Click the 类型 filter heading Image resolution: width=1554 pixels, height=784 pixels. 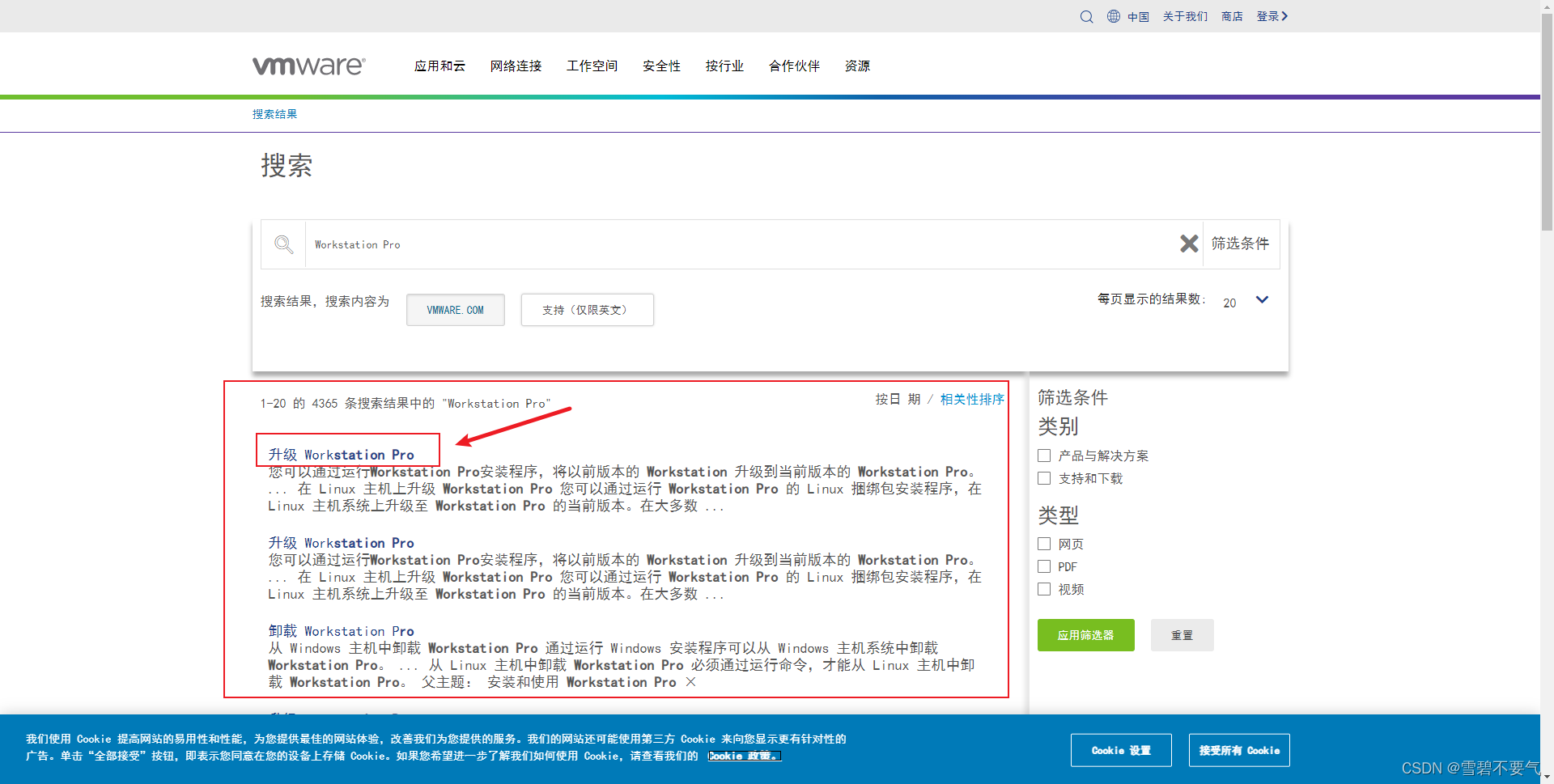[x=1058, y=515]
